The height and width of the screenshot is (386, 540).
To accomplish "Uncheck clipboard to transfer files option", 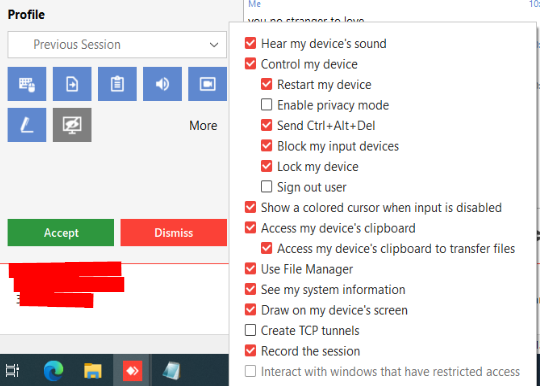I will [267, 248].
